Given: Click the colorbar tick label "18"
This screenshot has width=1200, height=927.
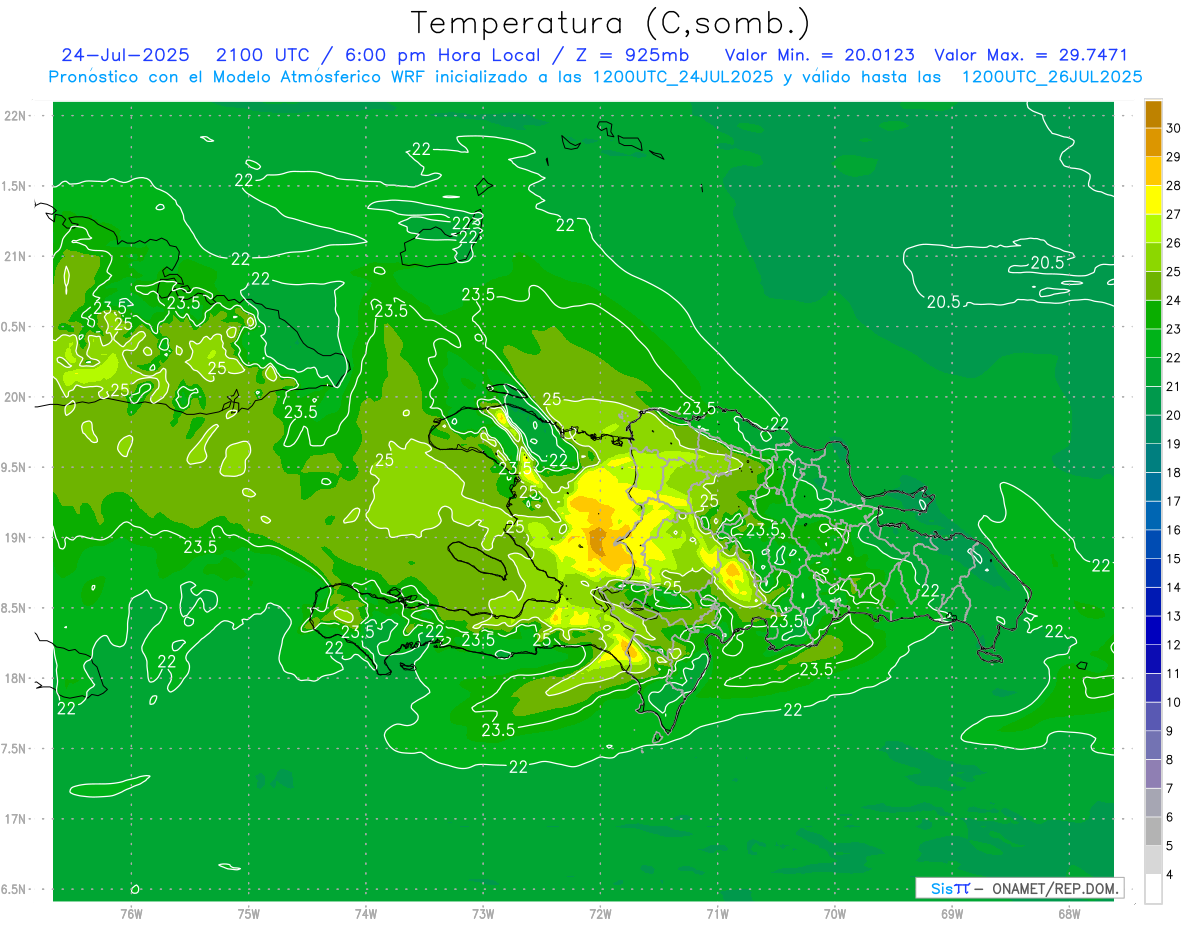Looking at the screenshot, I should coord(1174,472).
